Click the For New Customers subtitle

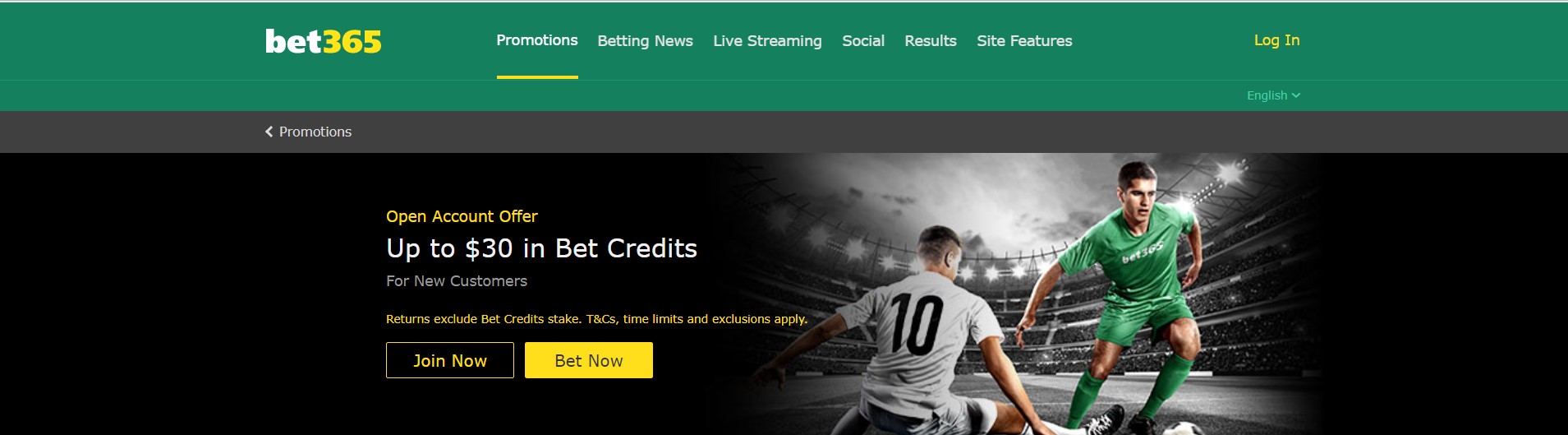click(457, 281)
